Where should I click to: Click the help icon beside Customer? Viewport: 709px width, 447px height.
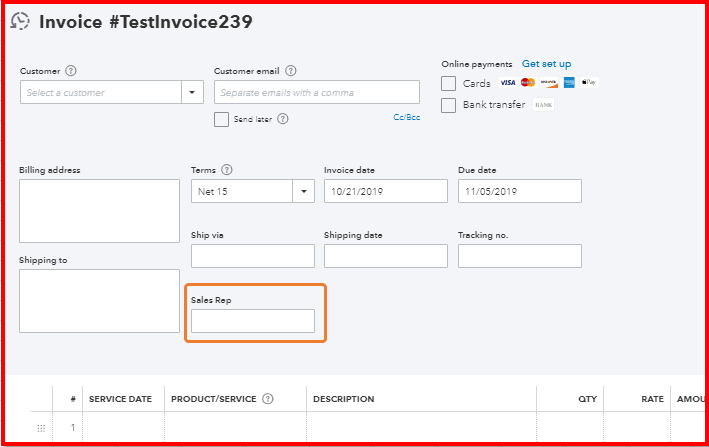click(x=71, y=71)
